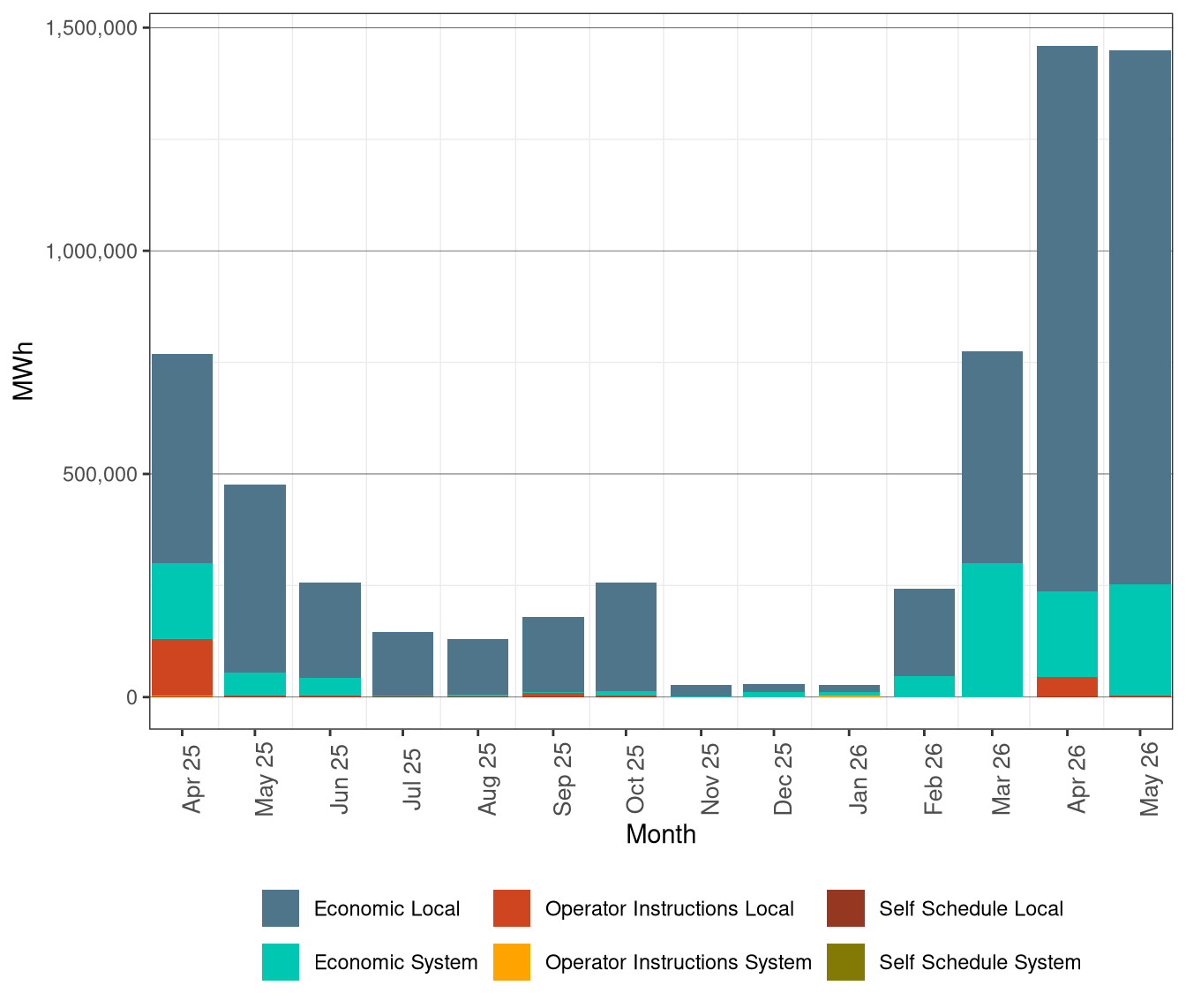Click the 'Apr 26' axis label
The width and height of the screenshot is (1186, 1008).
(1077, 779)
